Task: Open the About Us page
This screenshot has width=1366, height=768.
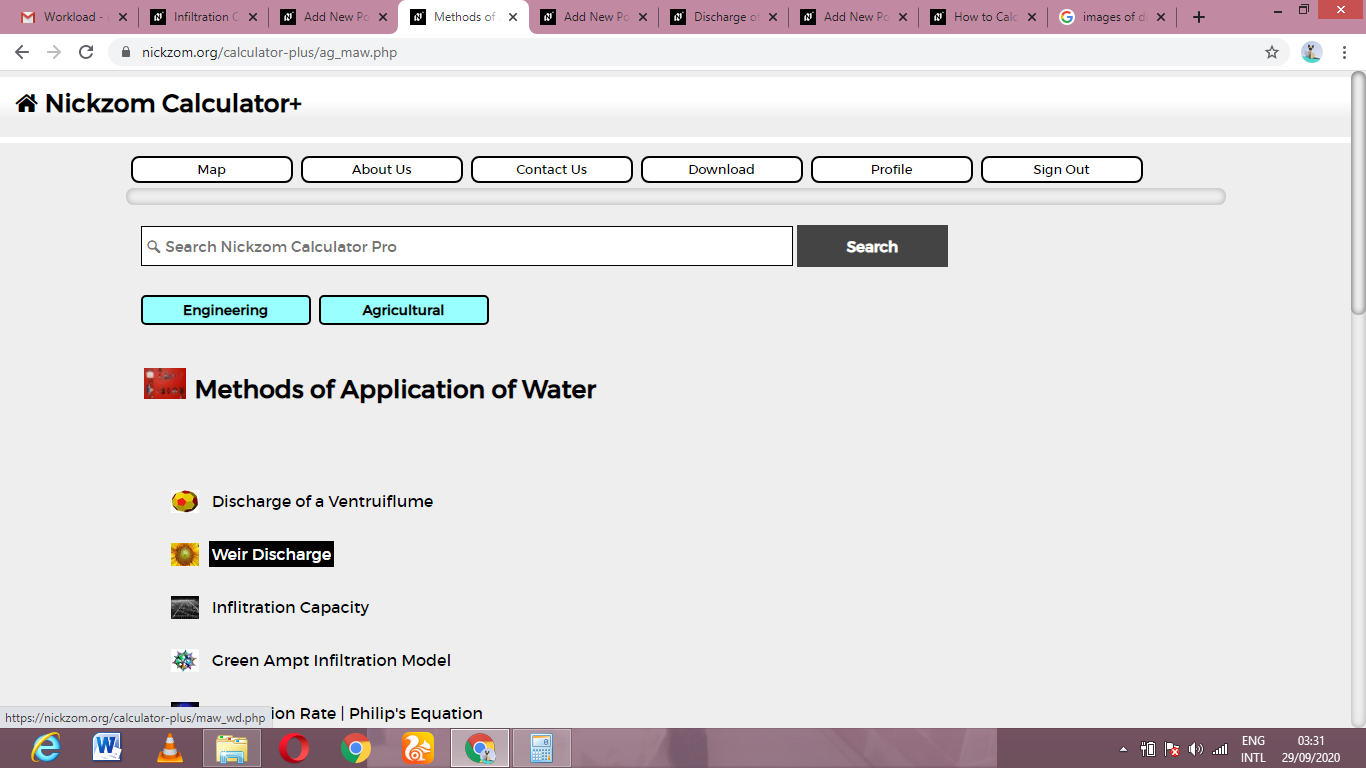Action: 382,169
